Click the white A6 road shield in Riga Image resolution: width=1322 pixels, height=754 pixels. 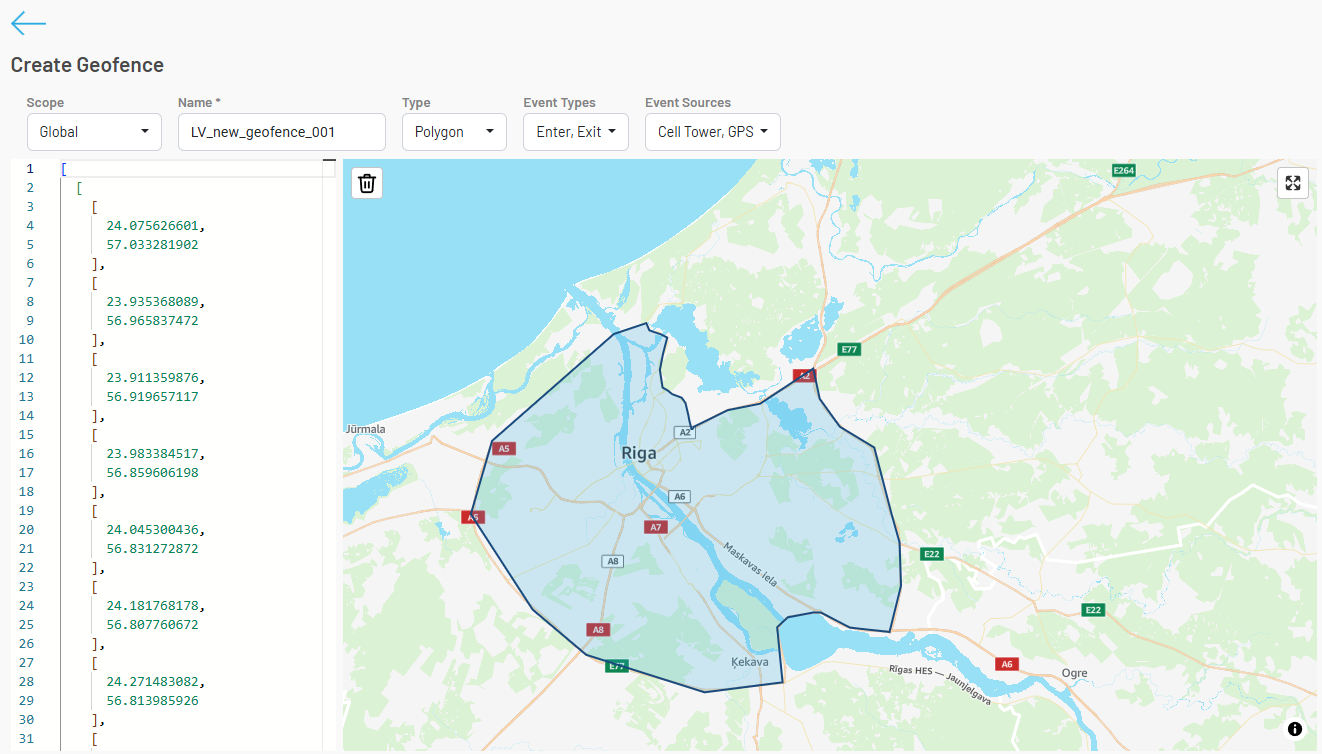coord(680,496)
